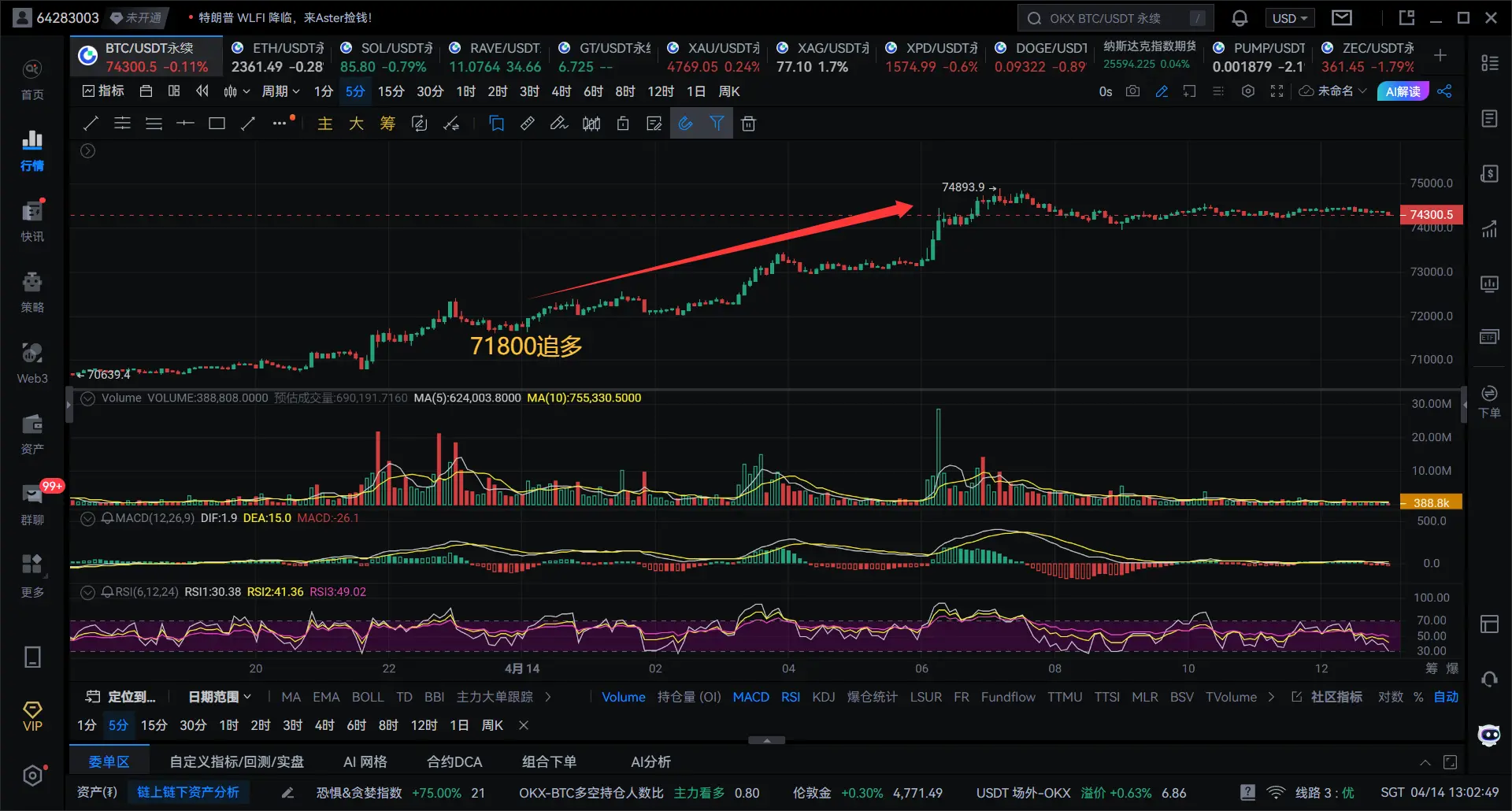Screen dimensions: 1512x811
Task: Open the 未命名 layout dropdown
Action: coord(1332,91)
